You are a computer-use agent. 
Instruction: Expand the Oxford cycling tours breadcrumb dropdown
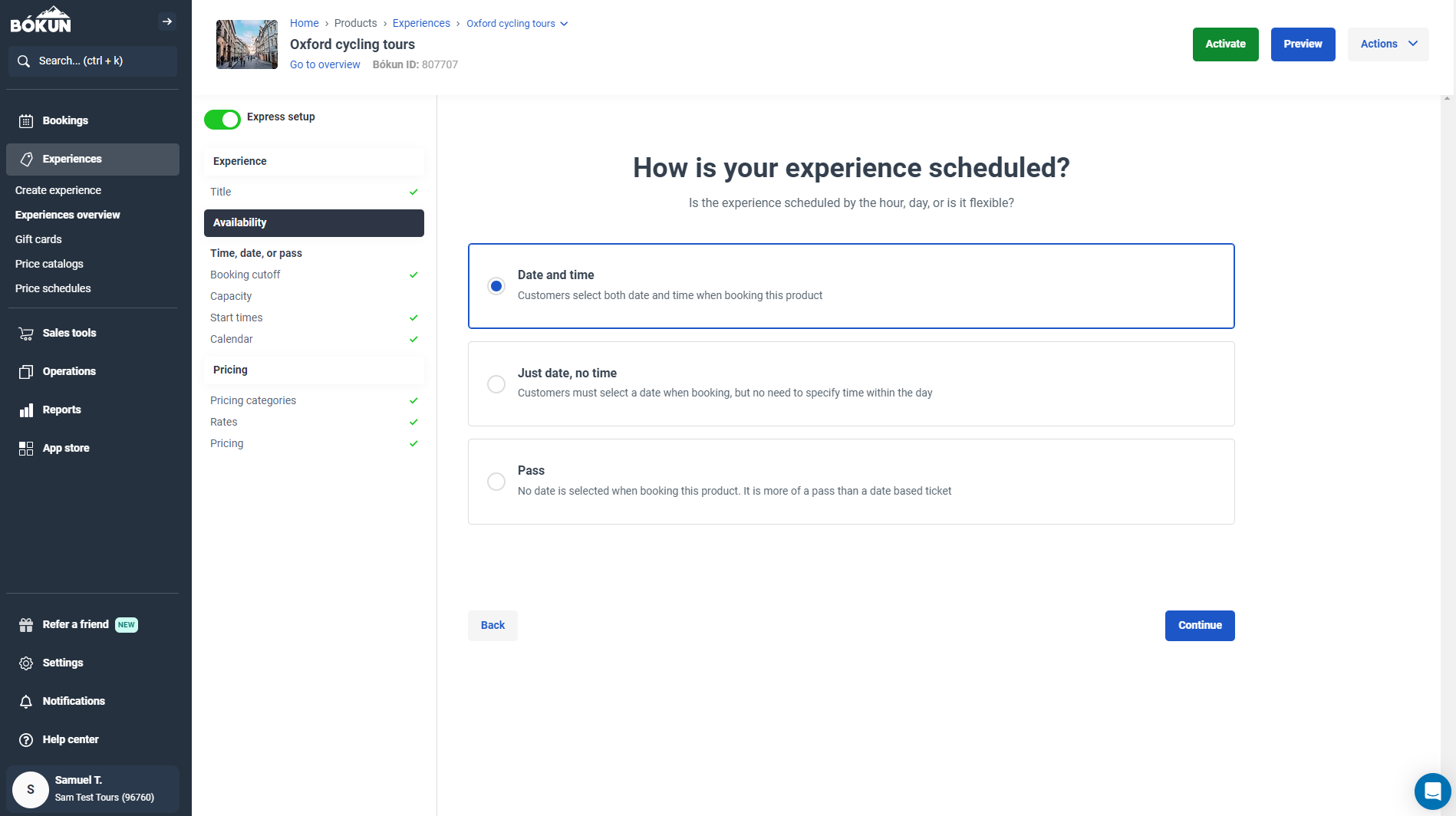coord(564,24)
